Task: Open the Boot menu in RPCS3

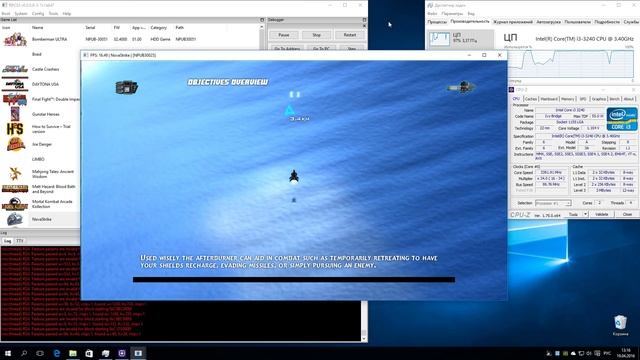Action: tap(6, 13)
